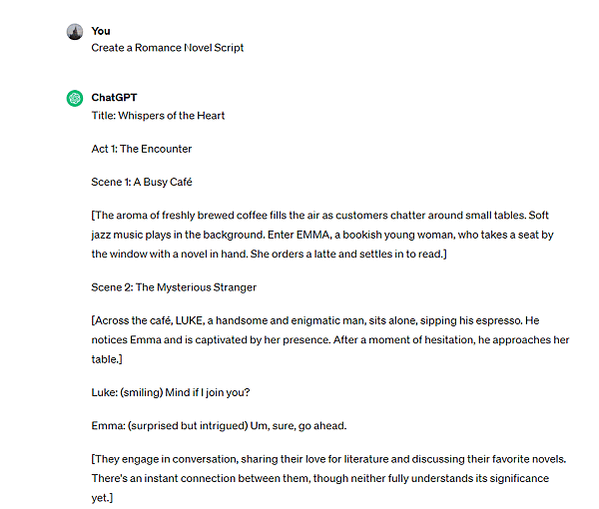Click the phrase "There's an instant connection"

[x=162, y=478]
